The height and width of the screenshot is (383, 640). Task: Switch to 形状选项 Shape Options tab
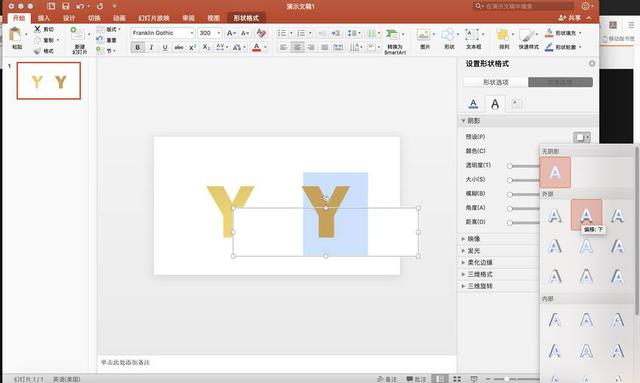tap(496, 82)
